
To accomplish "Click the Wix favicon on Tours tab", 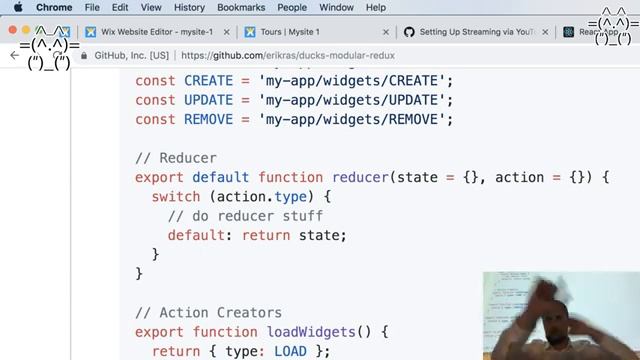I will 250,32.
